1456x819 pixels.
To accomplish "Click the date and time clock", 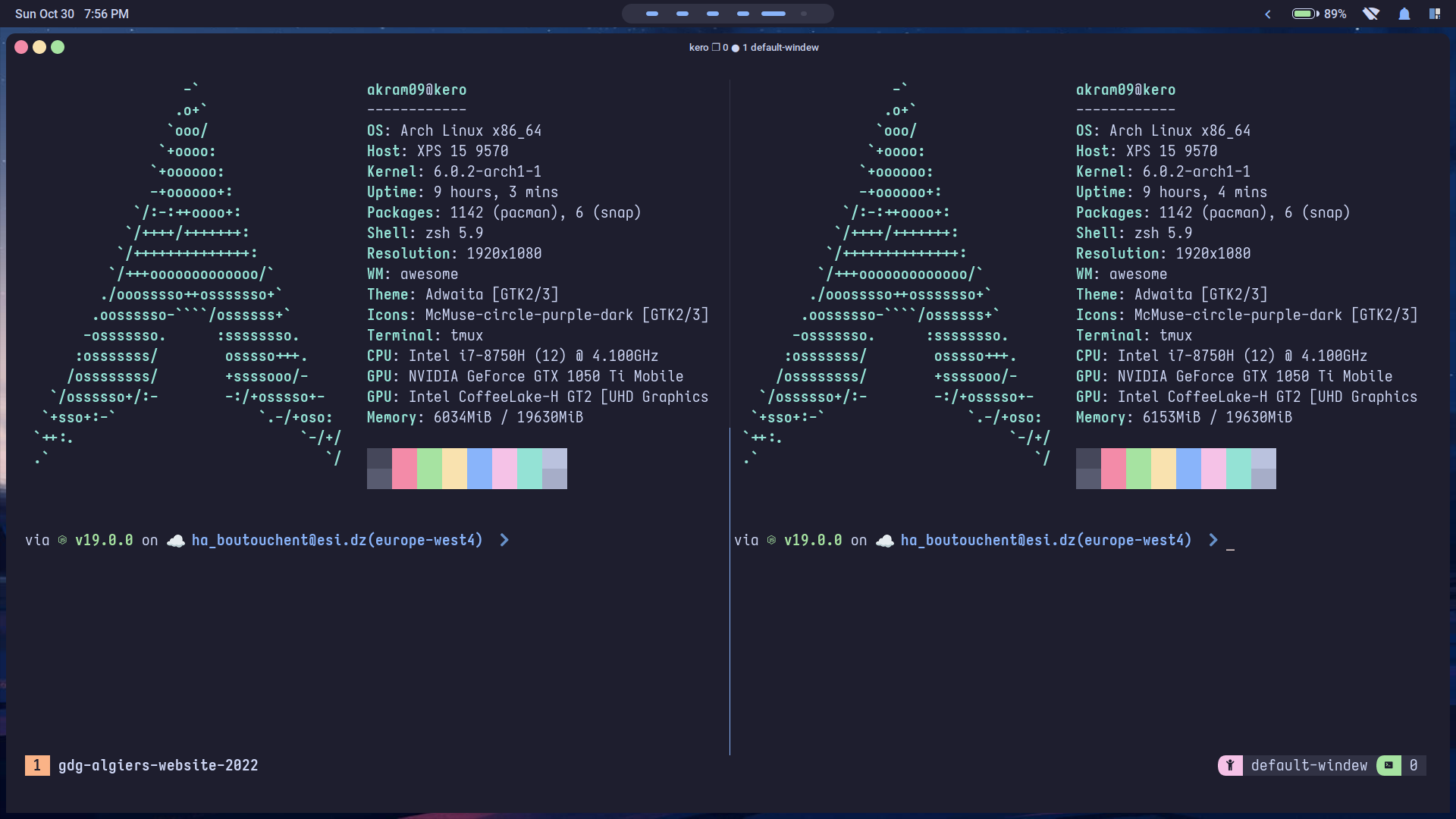I will pos(72,14).
